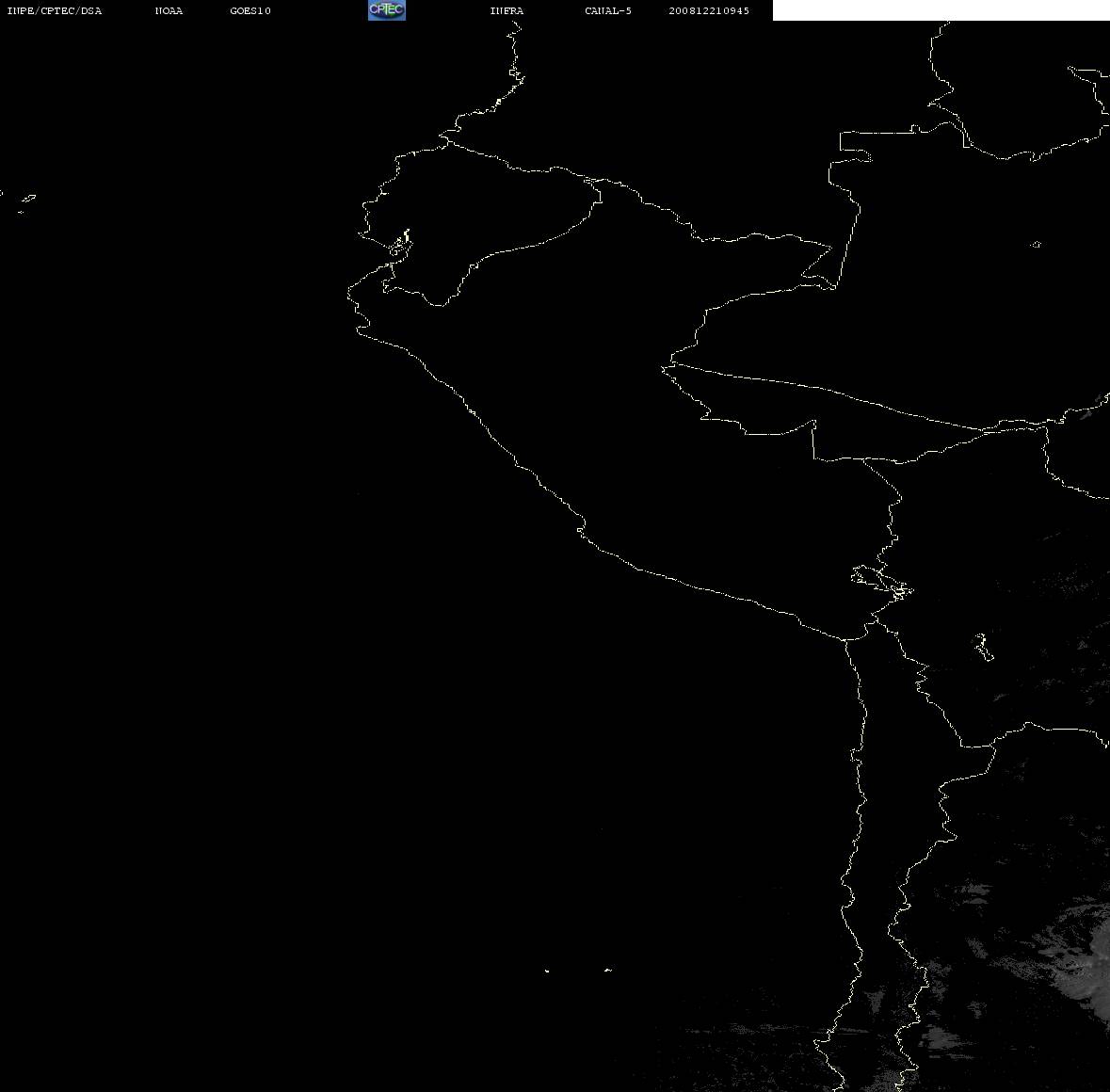
Task: Click the 200812210945 timestamp
Action: click(709, 10)
